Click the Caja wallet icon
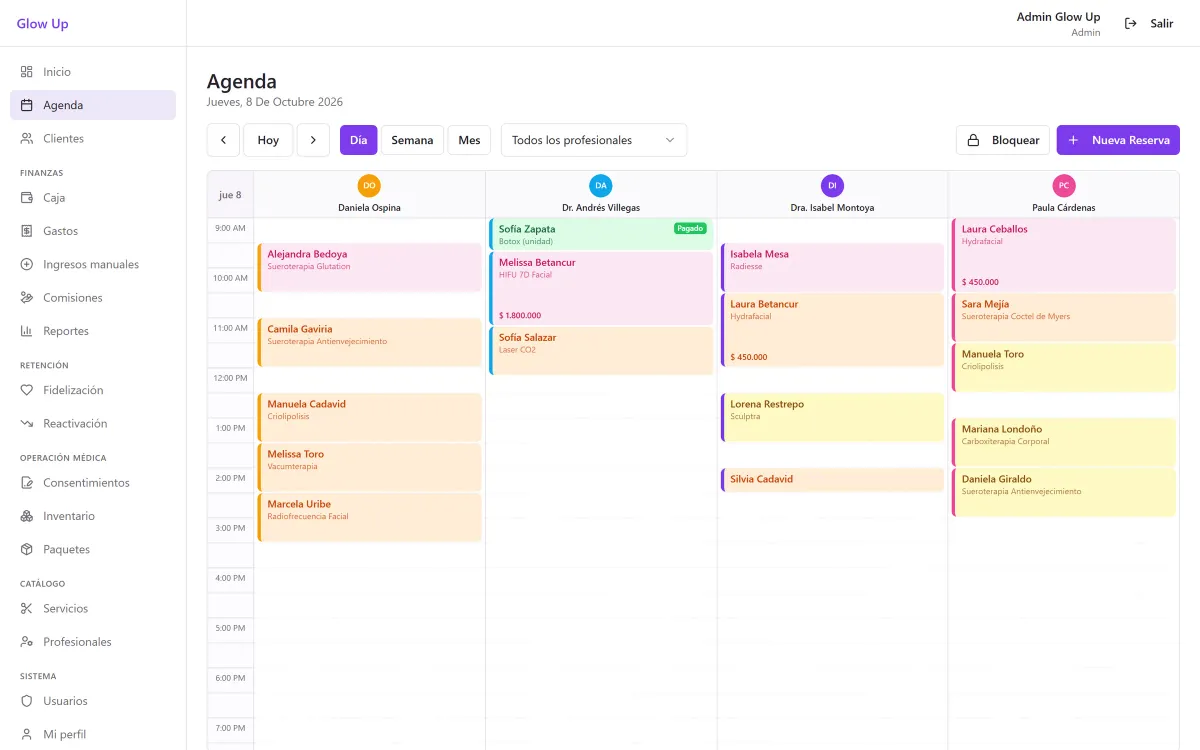The image size is (1200, 750). click(x=27, y=198)
